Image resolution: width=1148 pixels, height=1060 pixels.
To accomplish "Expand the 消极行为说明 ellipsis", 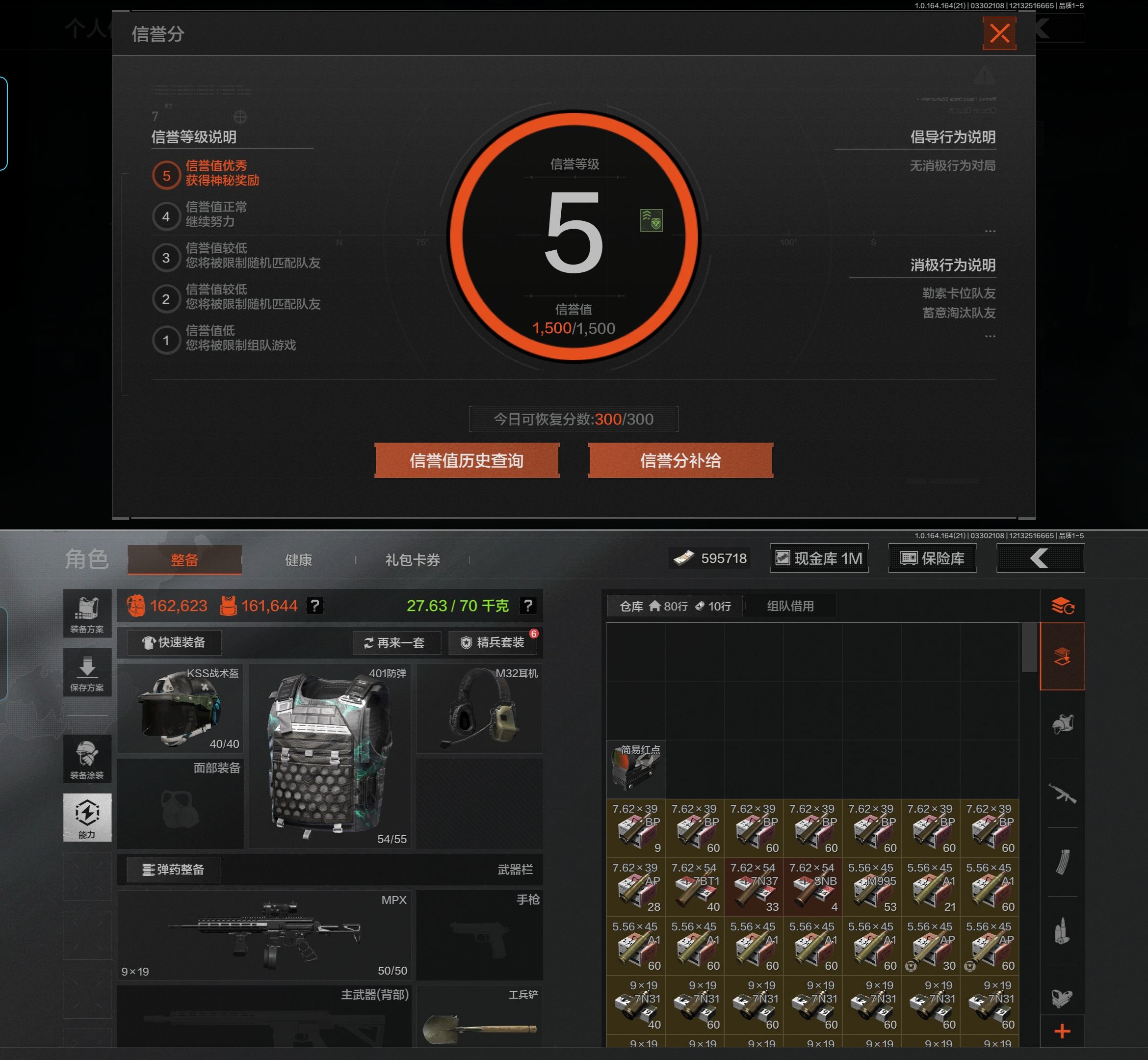I will click(x=990, y=336).
